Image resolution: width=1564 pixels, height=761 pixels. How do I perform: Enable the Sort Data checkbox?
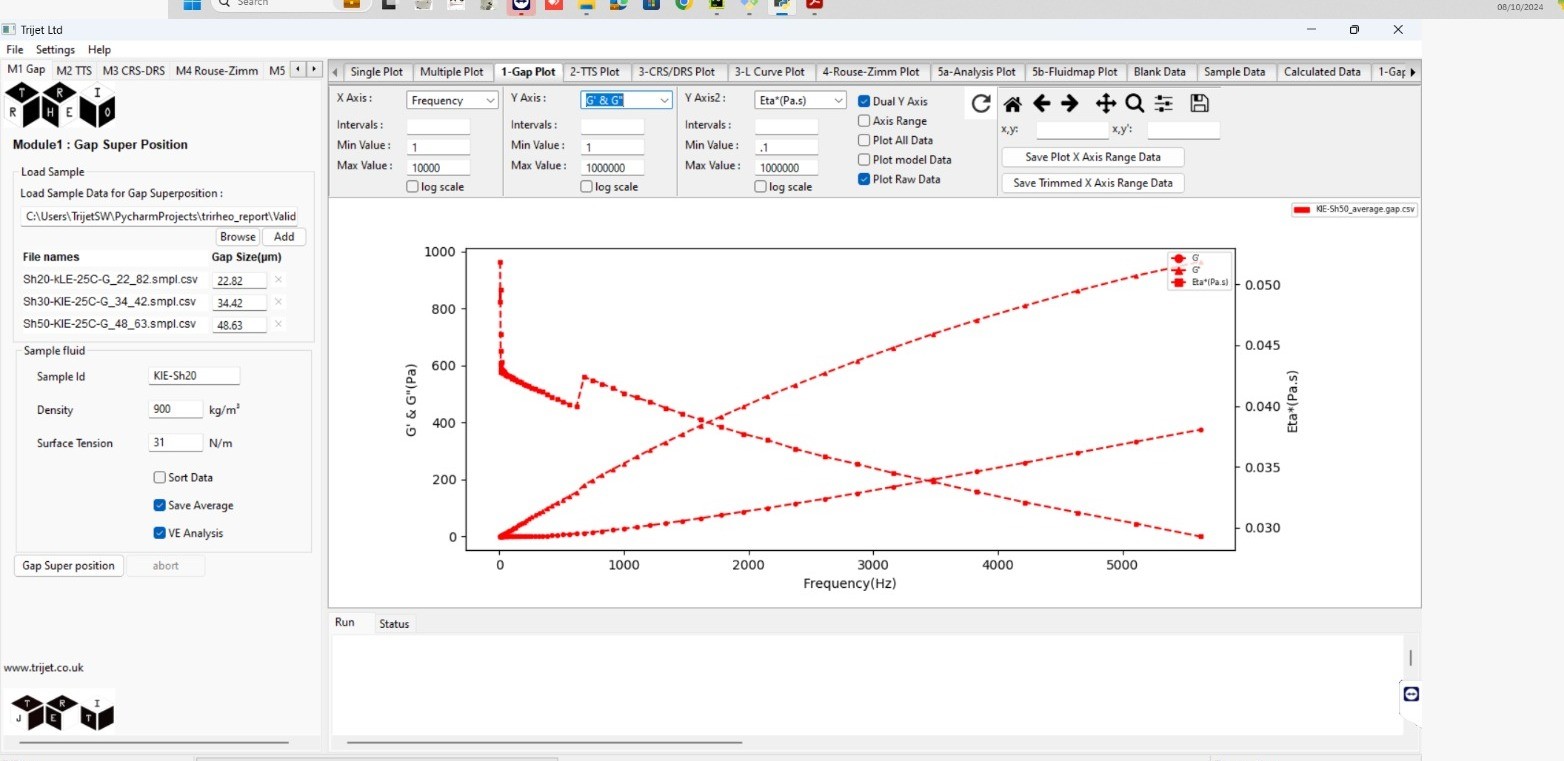pos(160,478)
